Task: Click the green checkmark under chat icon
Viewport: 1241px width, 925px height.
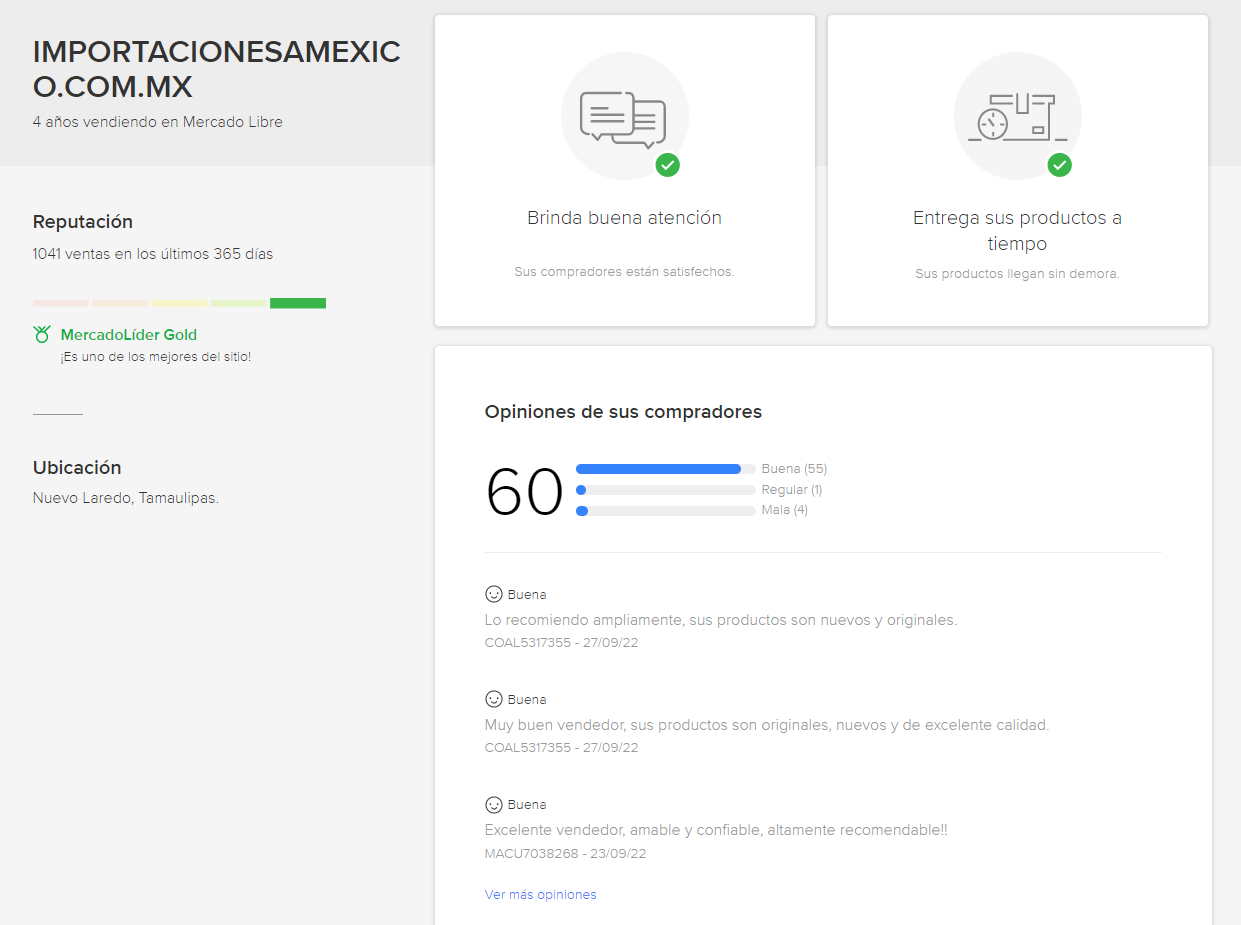Action: pos(668,165)
